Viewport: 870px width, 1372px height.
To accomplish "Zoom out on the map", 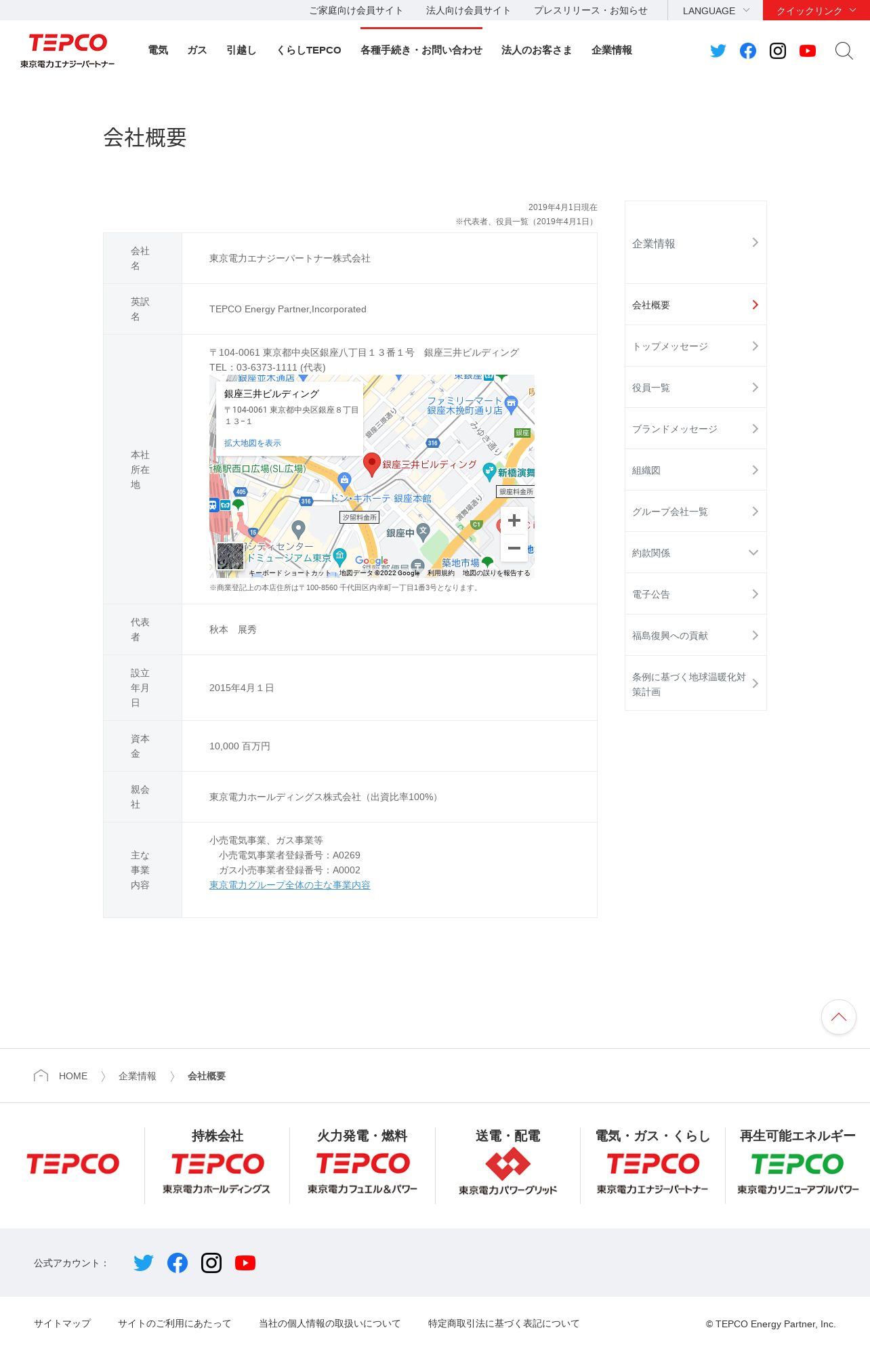I will coord(514,548).
